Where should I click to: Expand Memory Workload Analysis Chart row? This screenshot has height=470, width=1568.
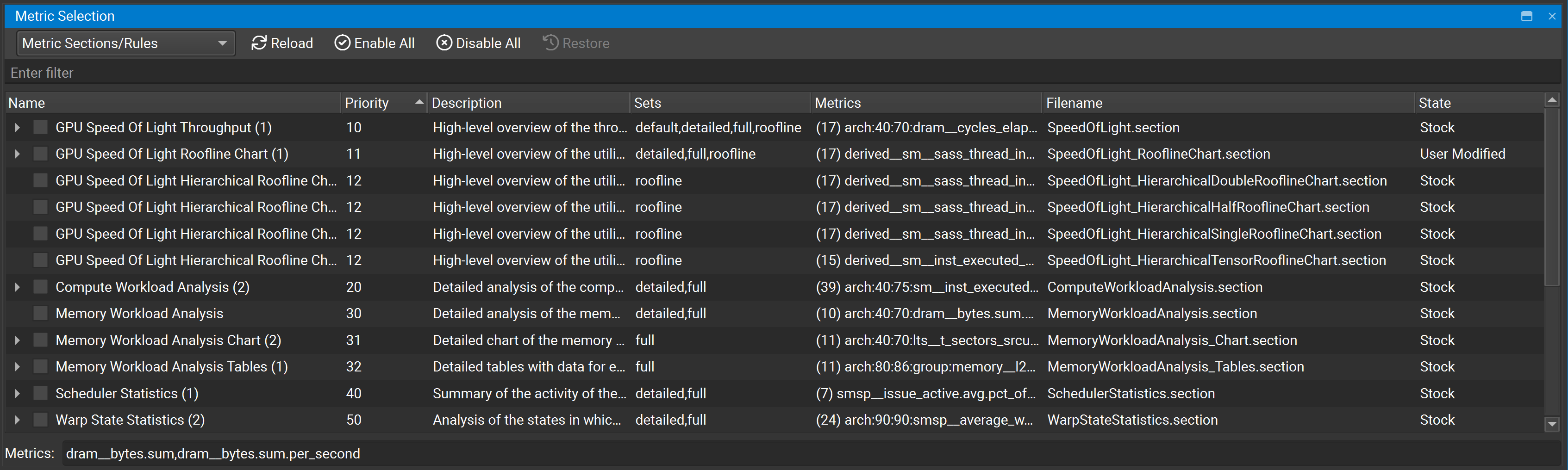pos(17,340)
